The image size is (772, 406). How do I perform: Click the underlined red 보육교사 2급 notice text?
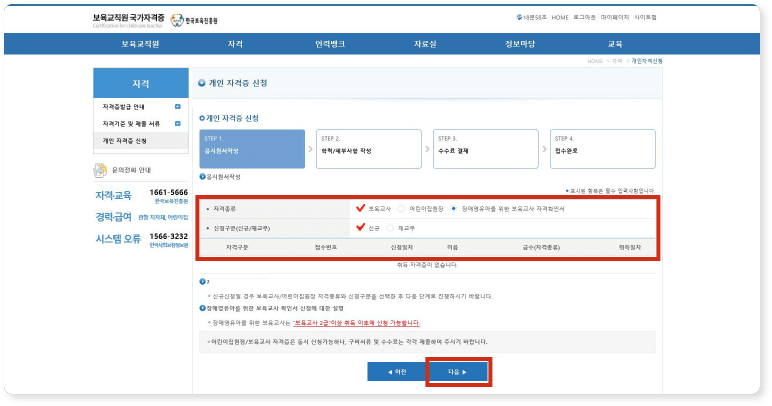(x=356, y=323)
